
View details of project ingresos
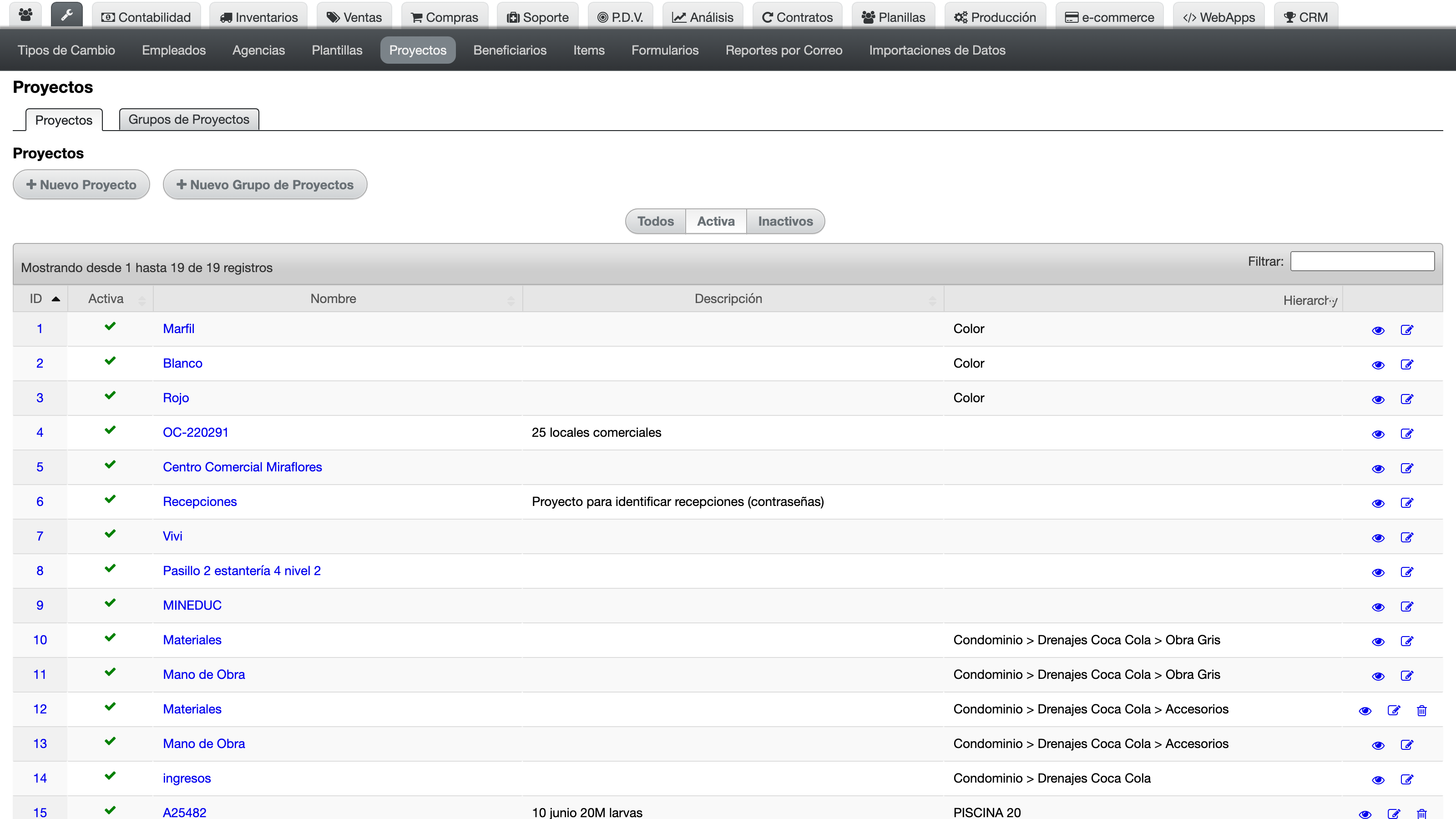pos(1378,780)
